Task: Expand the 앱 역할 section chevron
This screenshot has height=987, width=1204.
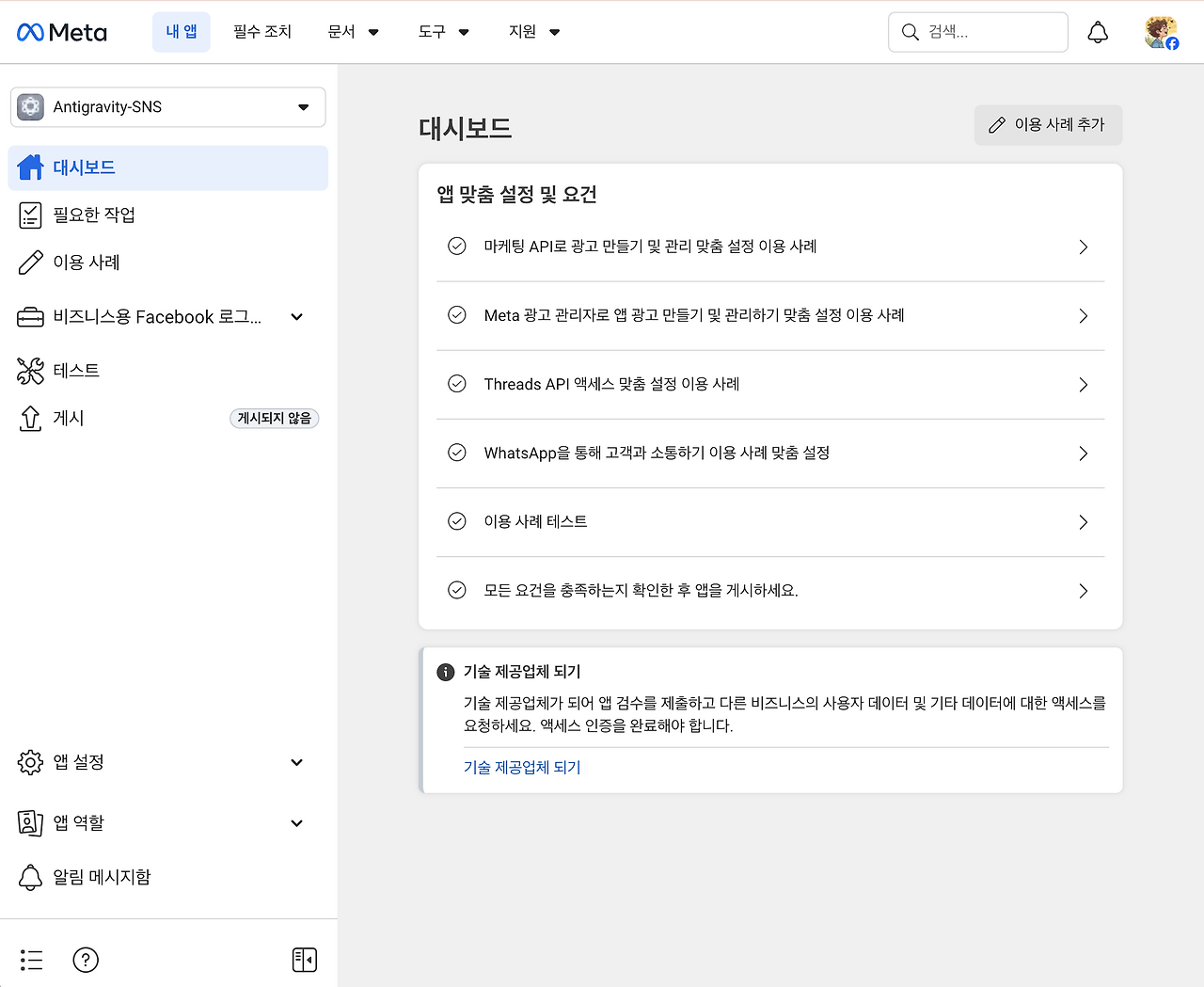Action: pyautogui.click(x=297, y=823)
